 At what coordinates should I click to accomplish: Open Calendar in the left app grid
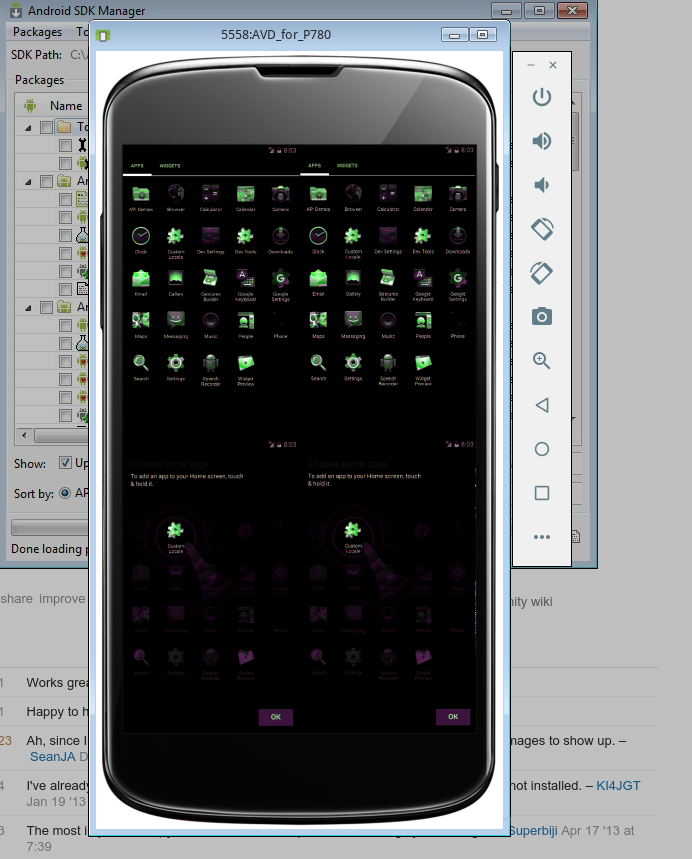[x=245, y=198]
